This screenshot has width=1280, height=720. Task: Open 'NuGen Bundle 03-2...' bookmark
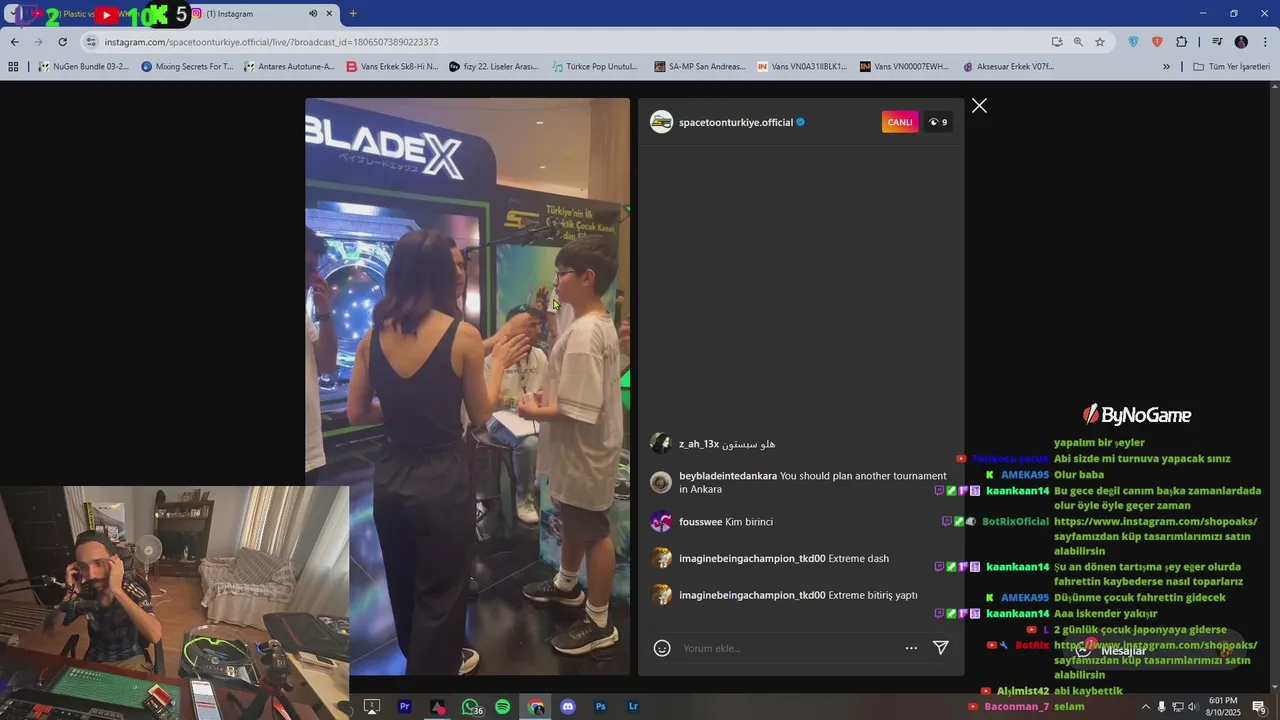pyautogui.click(x=83, y=67)
